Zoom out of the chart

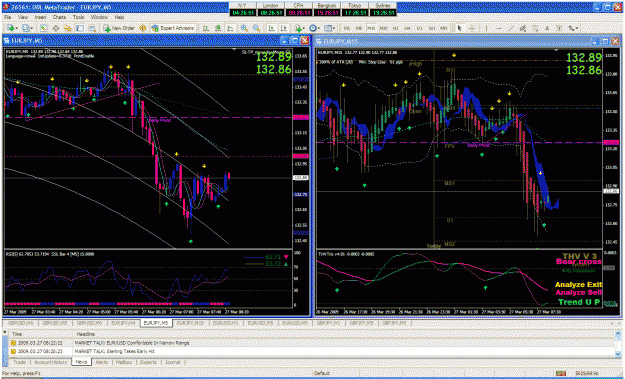coord(256,28)
